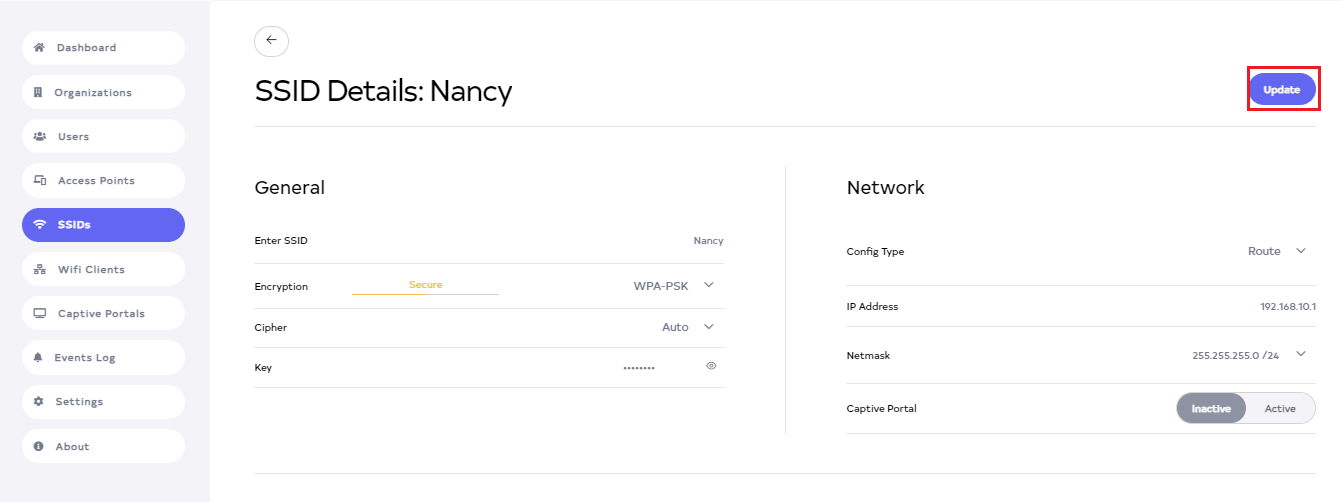
Task: Expand the Netmask dropdown
Action: (1300, 354)
